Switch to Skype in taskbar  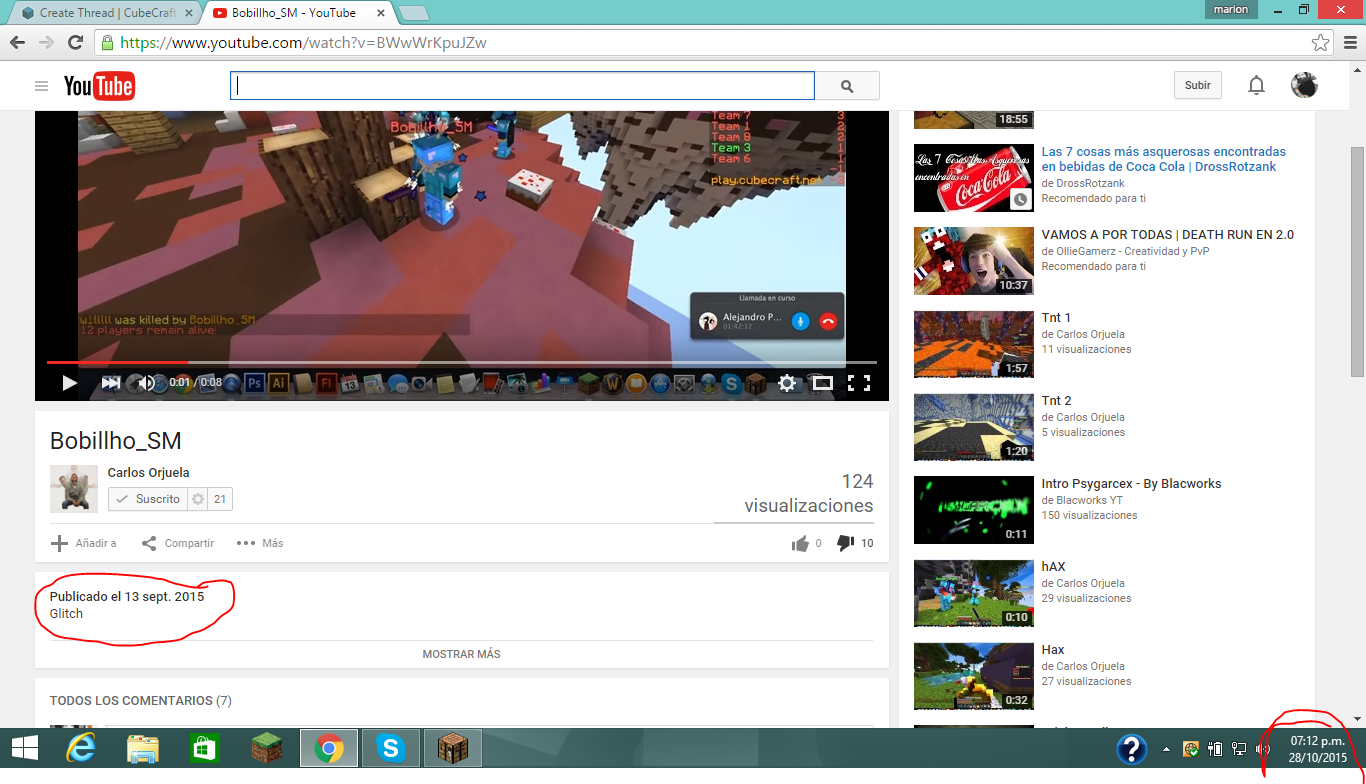[391, 748]
